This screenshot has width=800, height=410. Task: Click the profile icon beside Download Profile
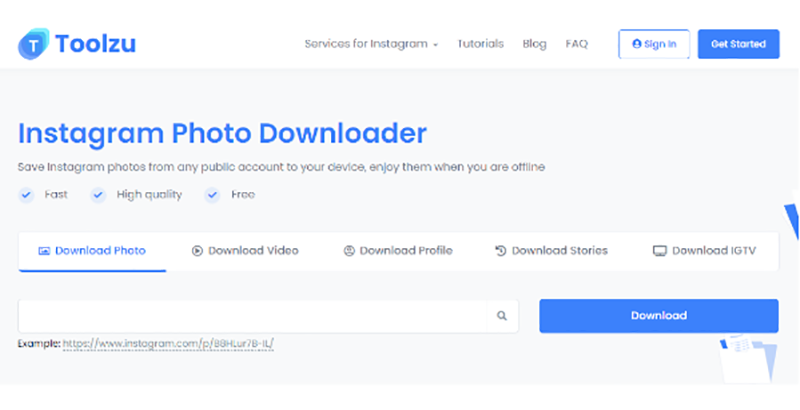click(349, 251)
